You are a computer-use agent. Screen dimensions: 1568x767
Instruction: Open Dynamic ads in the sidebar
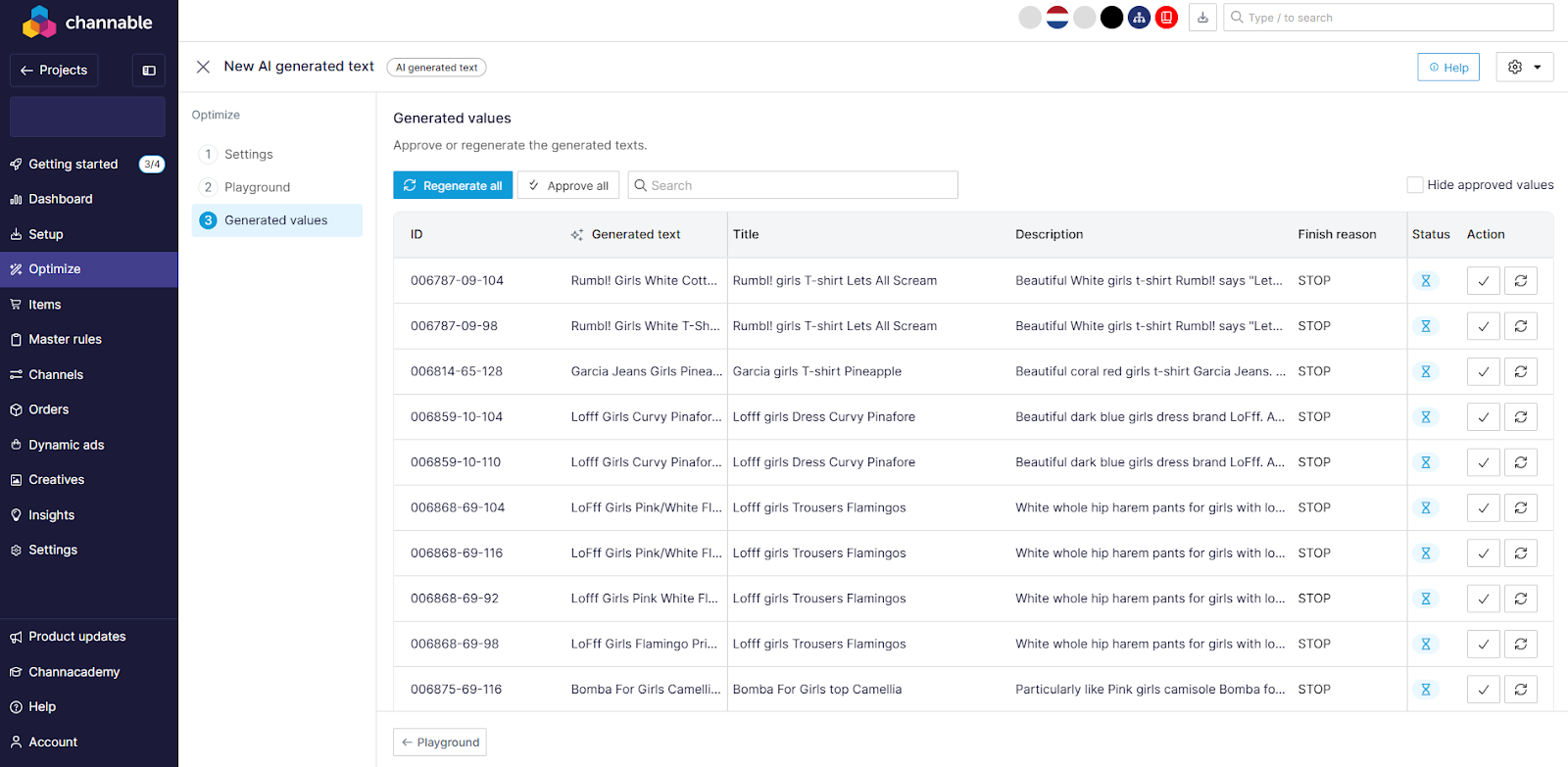point(66,445)
